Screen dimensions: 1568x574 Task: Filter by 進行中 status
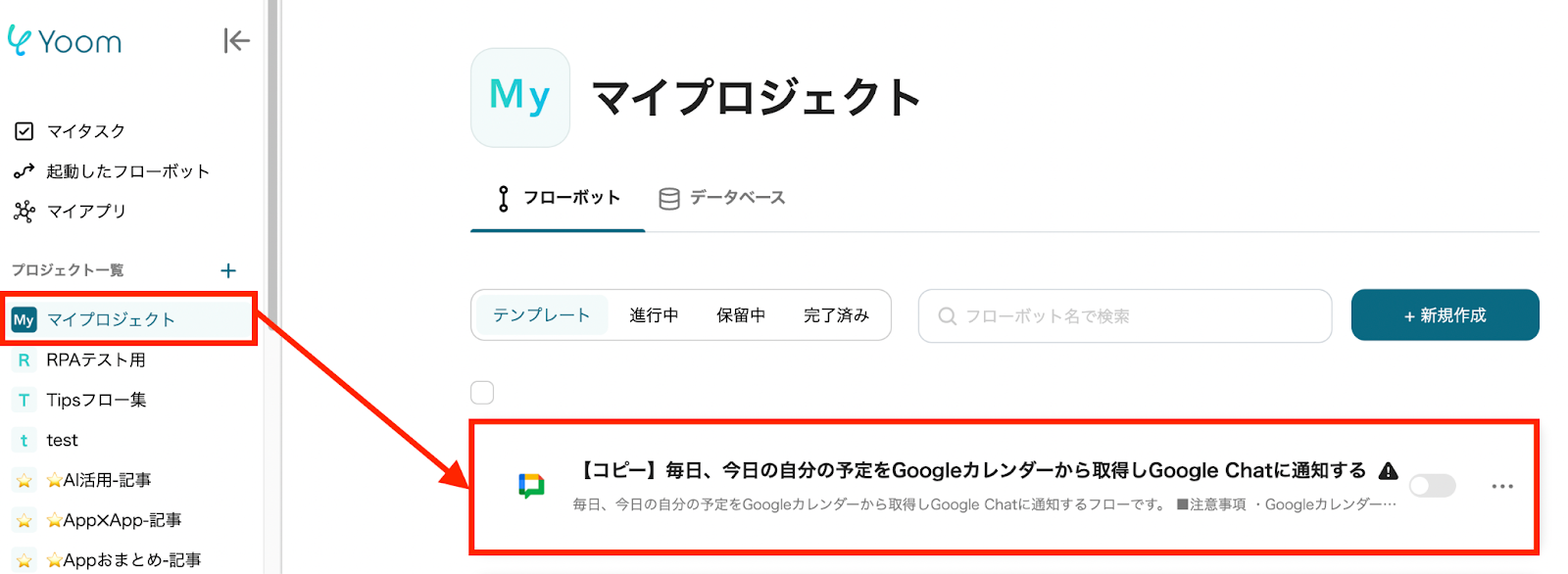654,315
